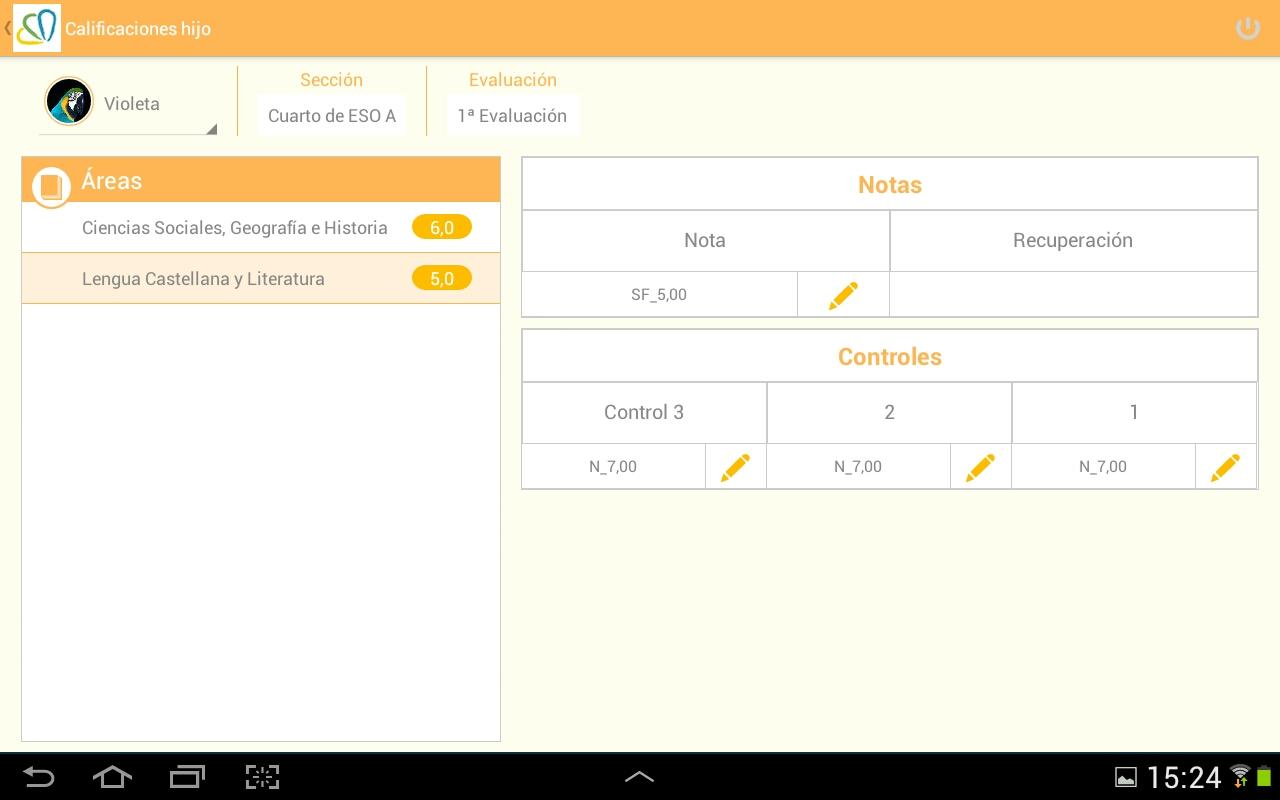1280x800 pixels.
Task: Tap the gallery notification icon
Action: (x=1126, y=777)
